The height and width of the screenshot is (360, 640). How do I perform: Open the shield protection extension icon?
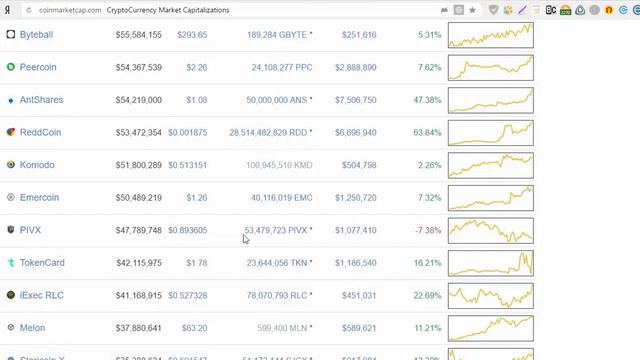click(x=493, y=10)
